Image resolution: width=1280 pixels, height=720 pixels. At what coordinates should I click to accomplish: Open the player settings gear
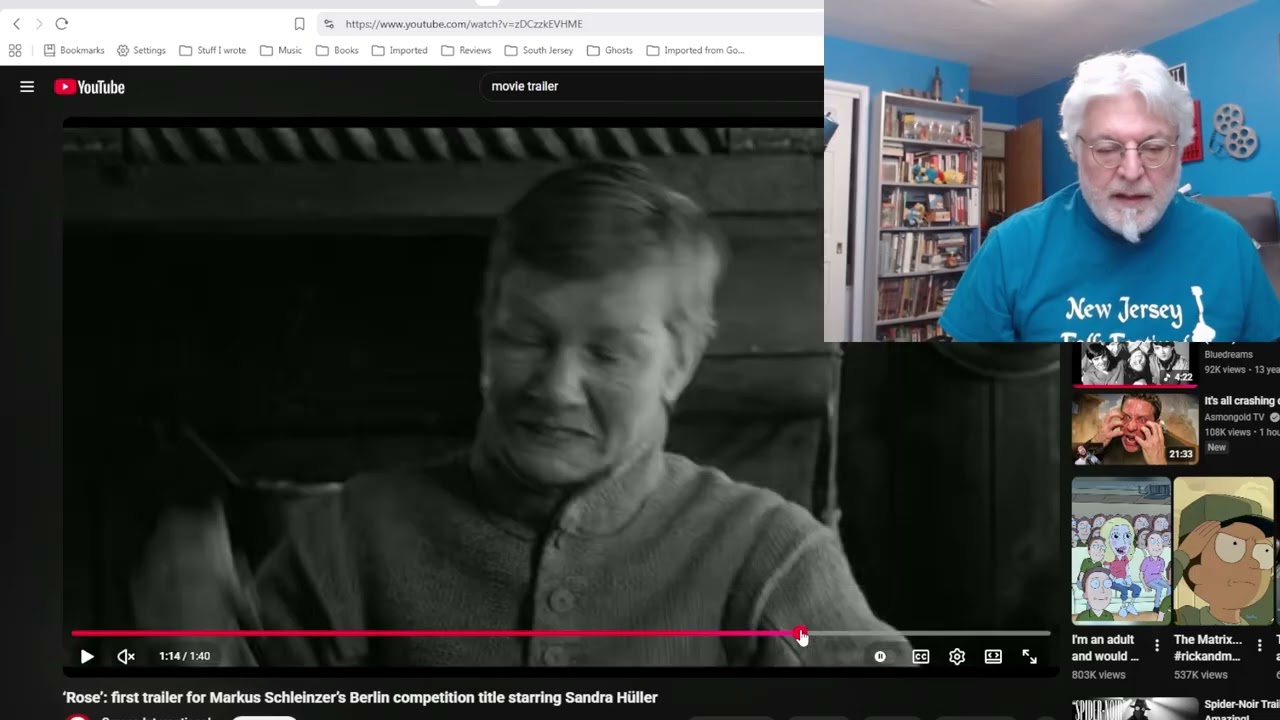957,656
